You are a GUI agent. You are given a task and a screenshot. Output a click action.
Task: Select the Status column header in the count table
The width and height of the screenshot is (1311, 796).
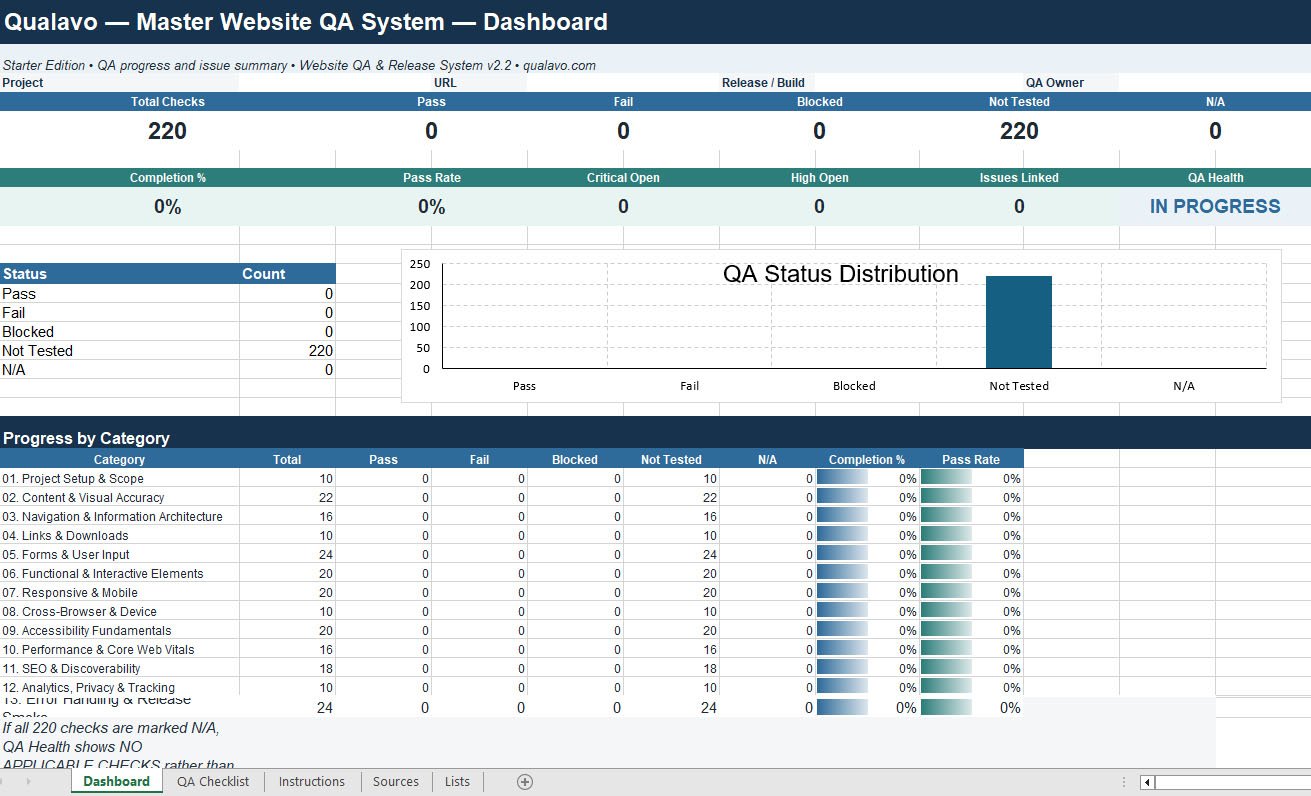tap(119, 274)
